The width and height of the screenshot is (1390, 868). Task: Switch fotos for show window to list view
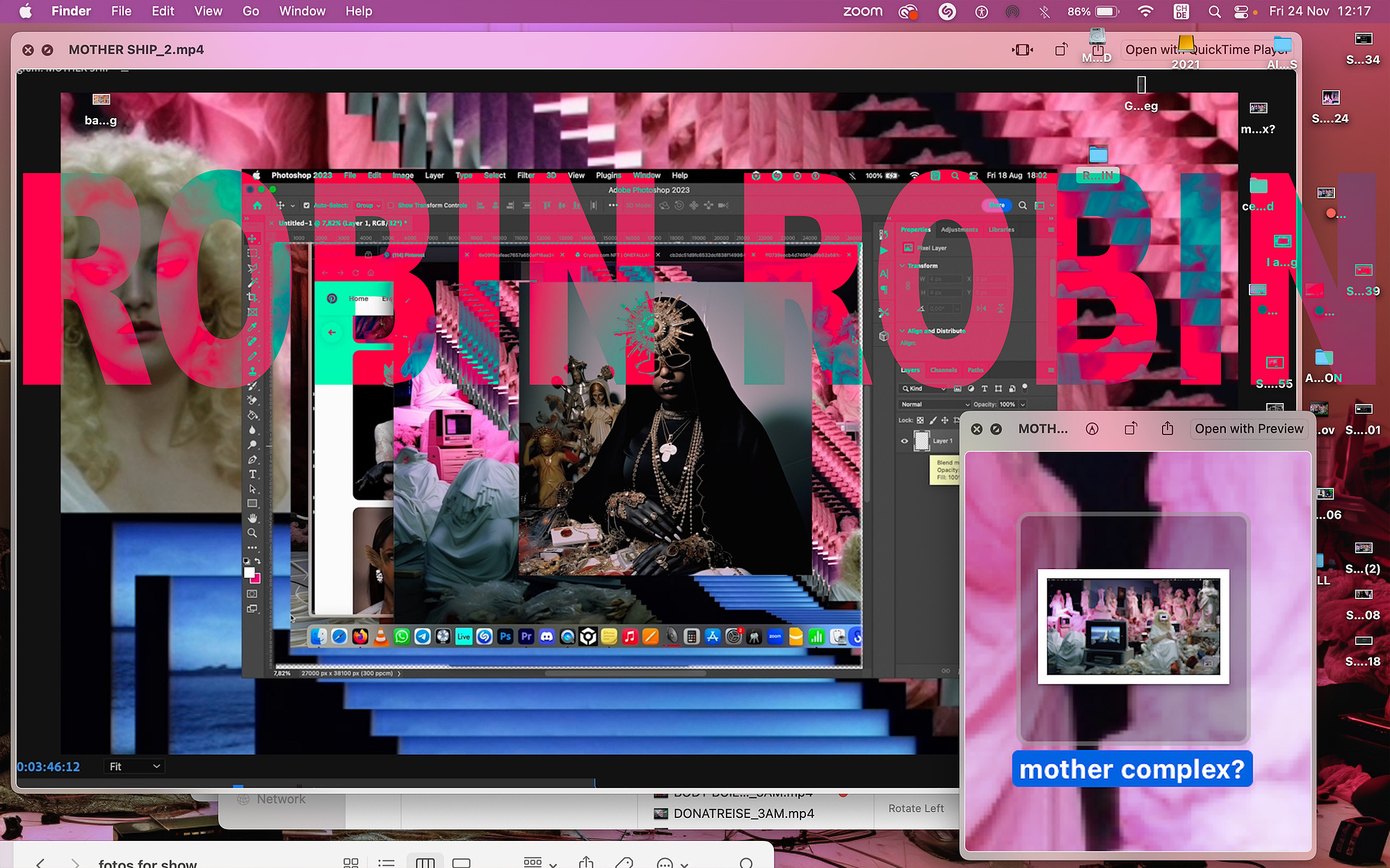coord(387,863)
